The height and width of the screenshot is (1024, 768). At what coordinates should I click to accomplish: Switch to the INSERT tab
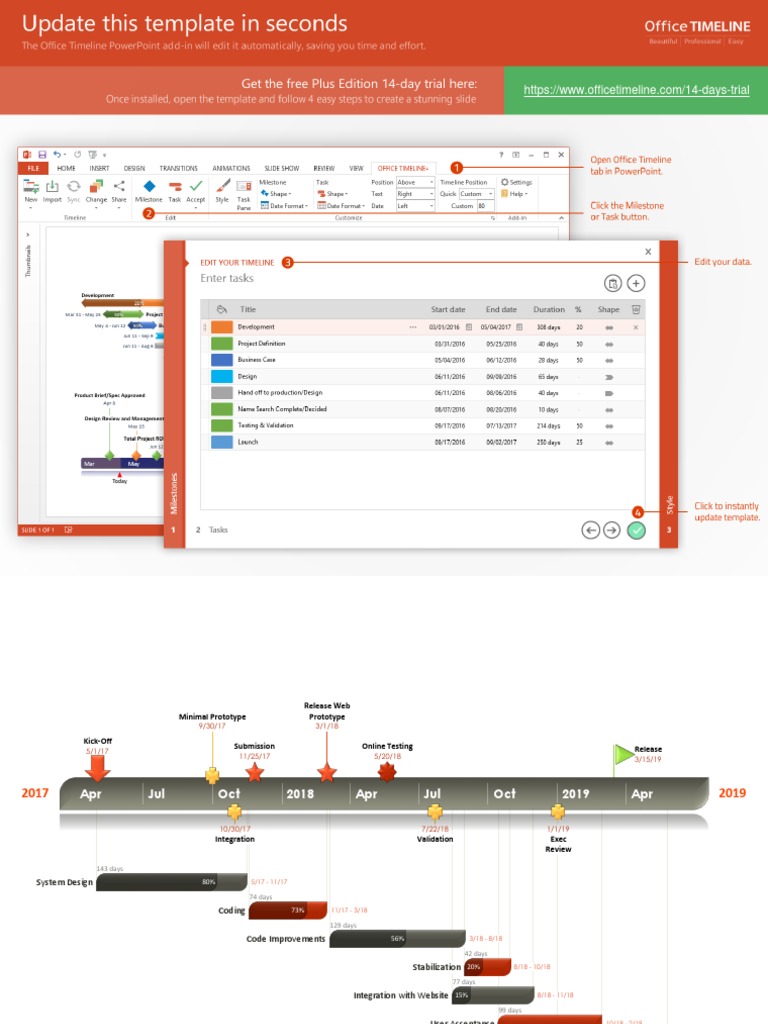(99, 168)
